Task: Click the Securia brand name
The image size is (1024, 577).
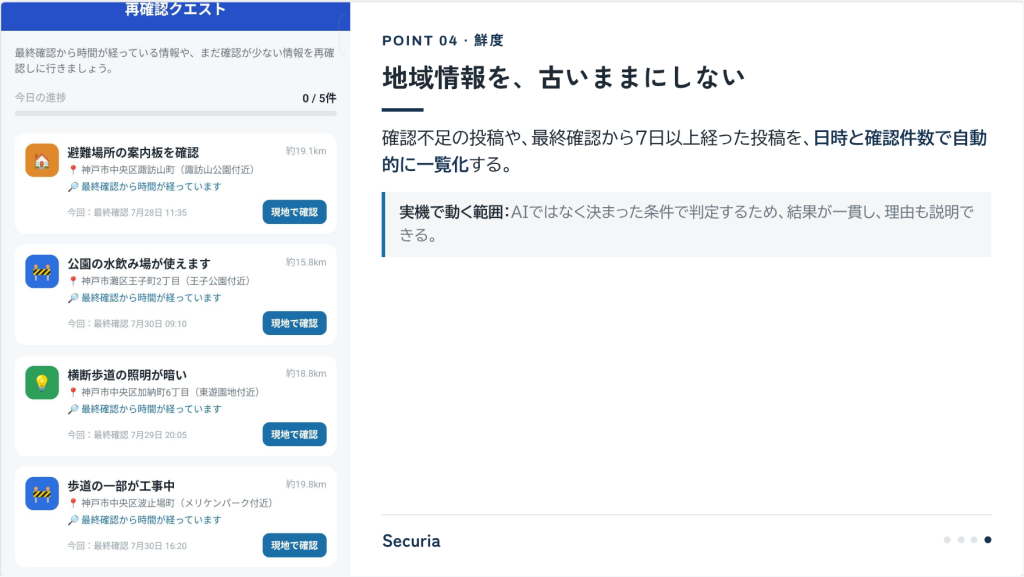Action: pyautogui.click(x=411, y=541)
